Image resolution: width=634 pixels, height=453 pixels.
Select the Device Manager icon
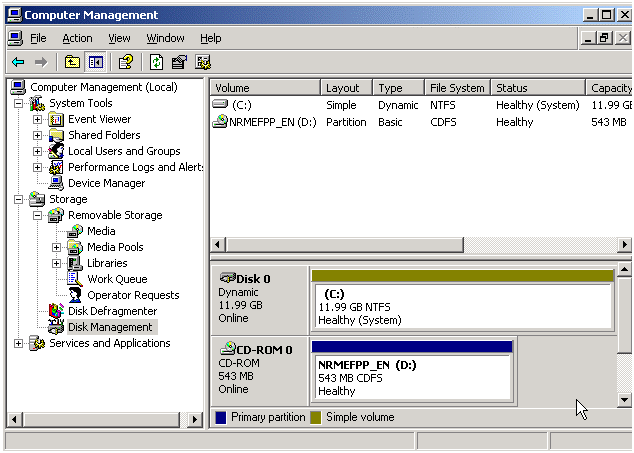(56, 183)
